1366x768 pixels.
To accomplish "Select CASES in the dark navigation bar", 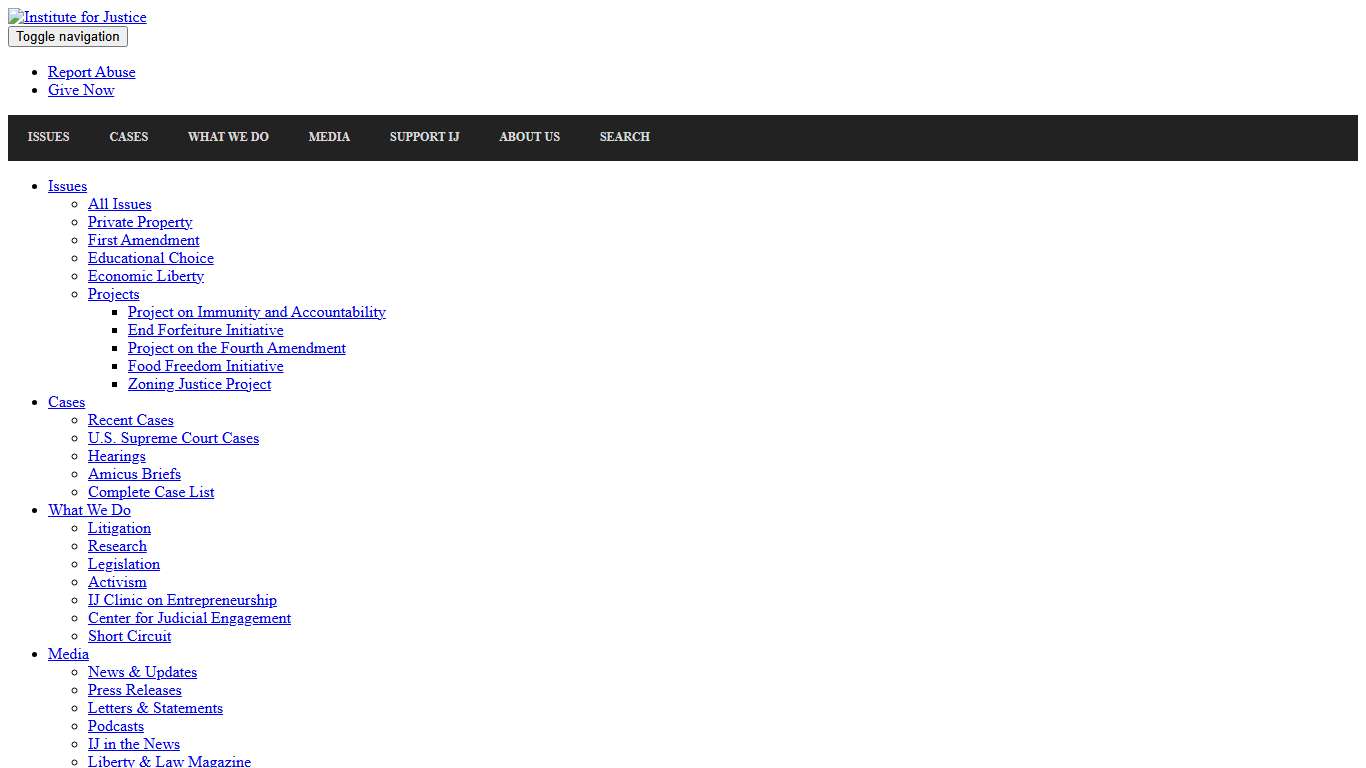I will [x=128, y=137].
